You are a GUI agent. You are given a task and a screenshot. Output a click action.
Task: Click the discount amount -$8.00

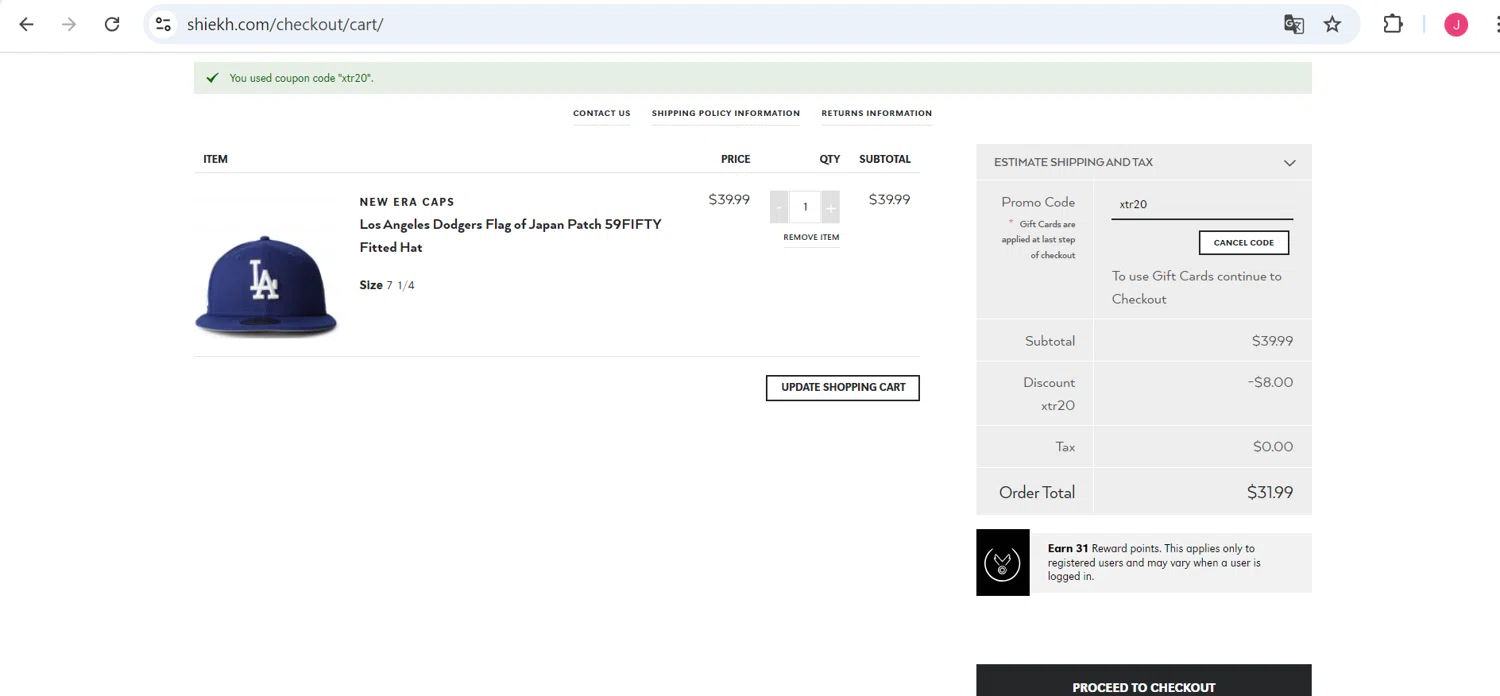(x=1270, y=382)
